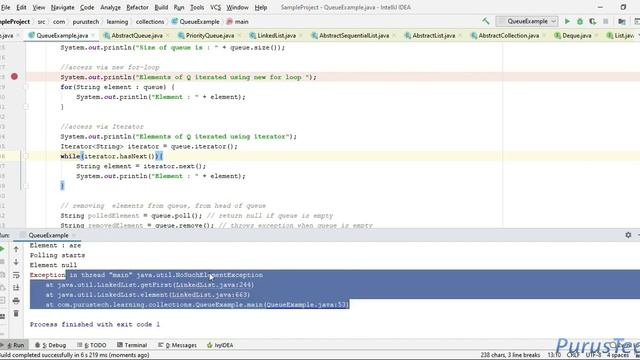Image resolution: width=640 pixels, height=360 pixels.
Task: Click the UTF-8 encoding in status bar
Action: [x=593, y=355]
